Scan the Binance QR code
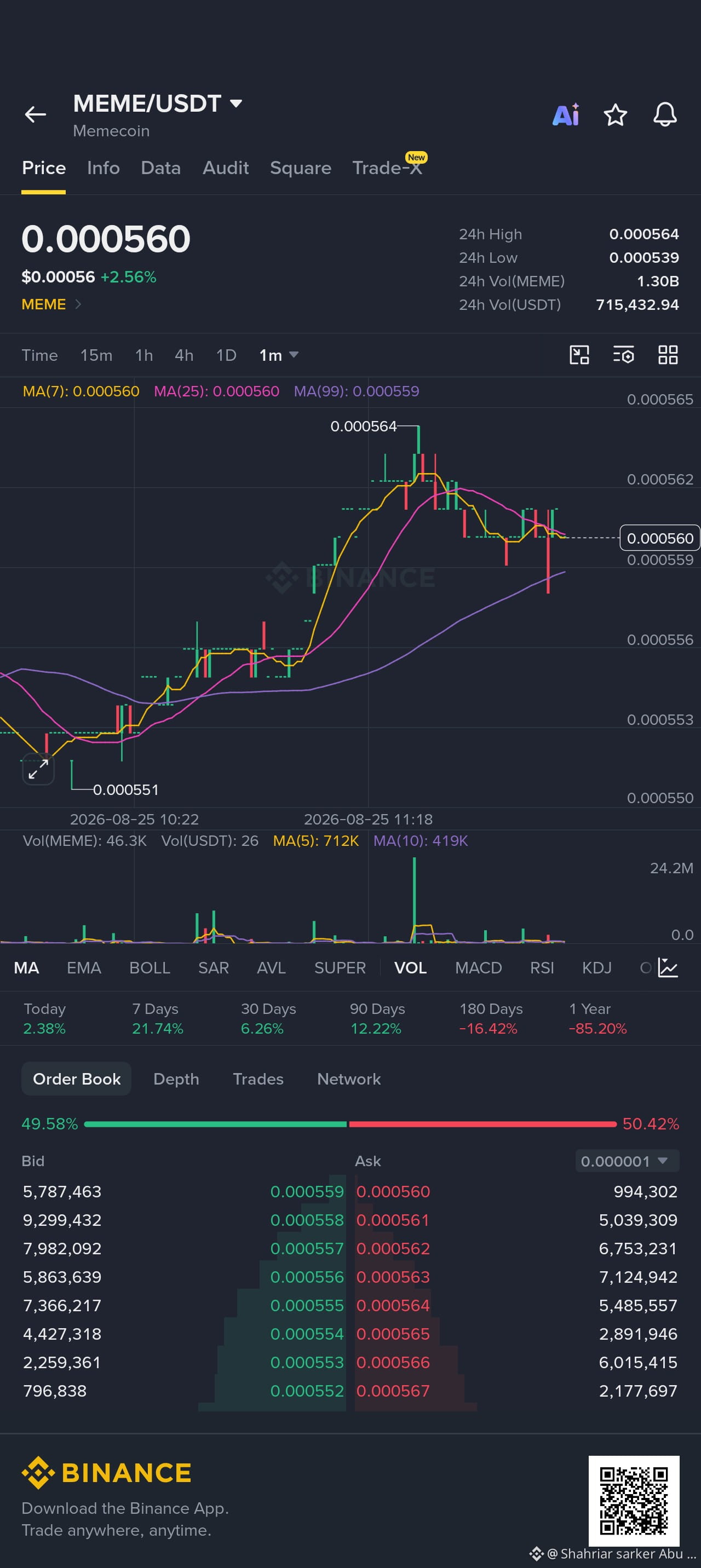 (x=634, y=1501)
